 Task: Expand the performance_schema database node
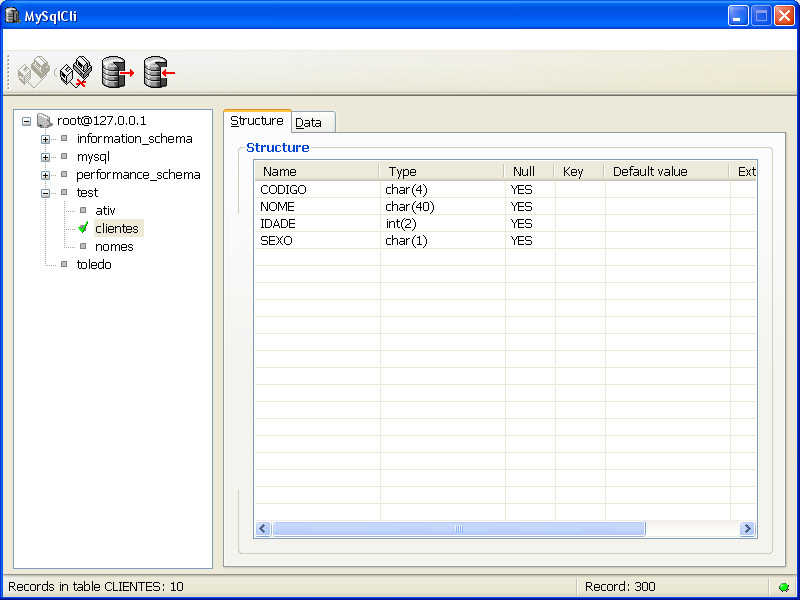[45, 175]
